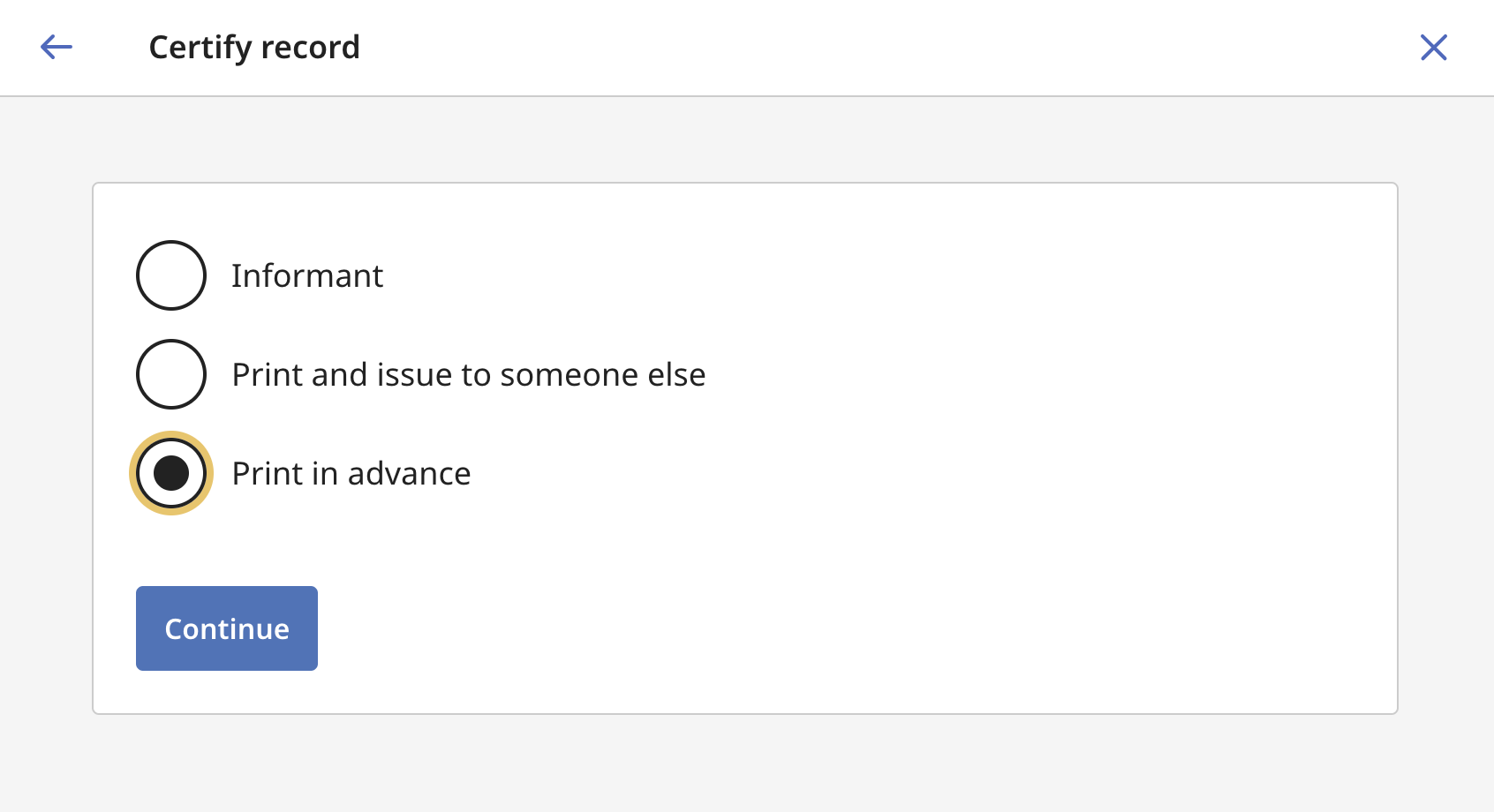The height and width of the screenshot is (812, 1494).
Task: Hit the blue Continue button
Action: click(x=227, y=628)
